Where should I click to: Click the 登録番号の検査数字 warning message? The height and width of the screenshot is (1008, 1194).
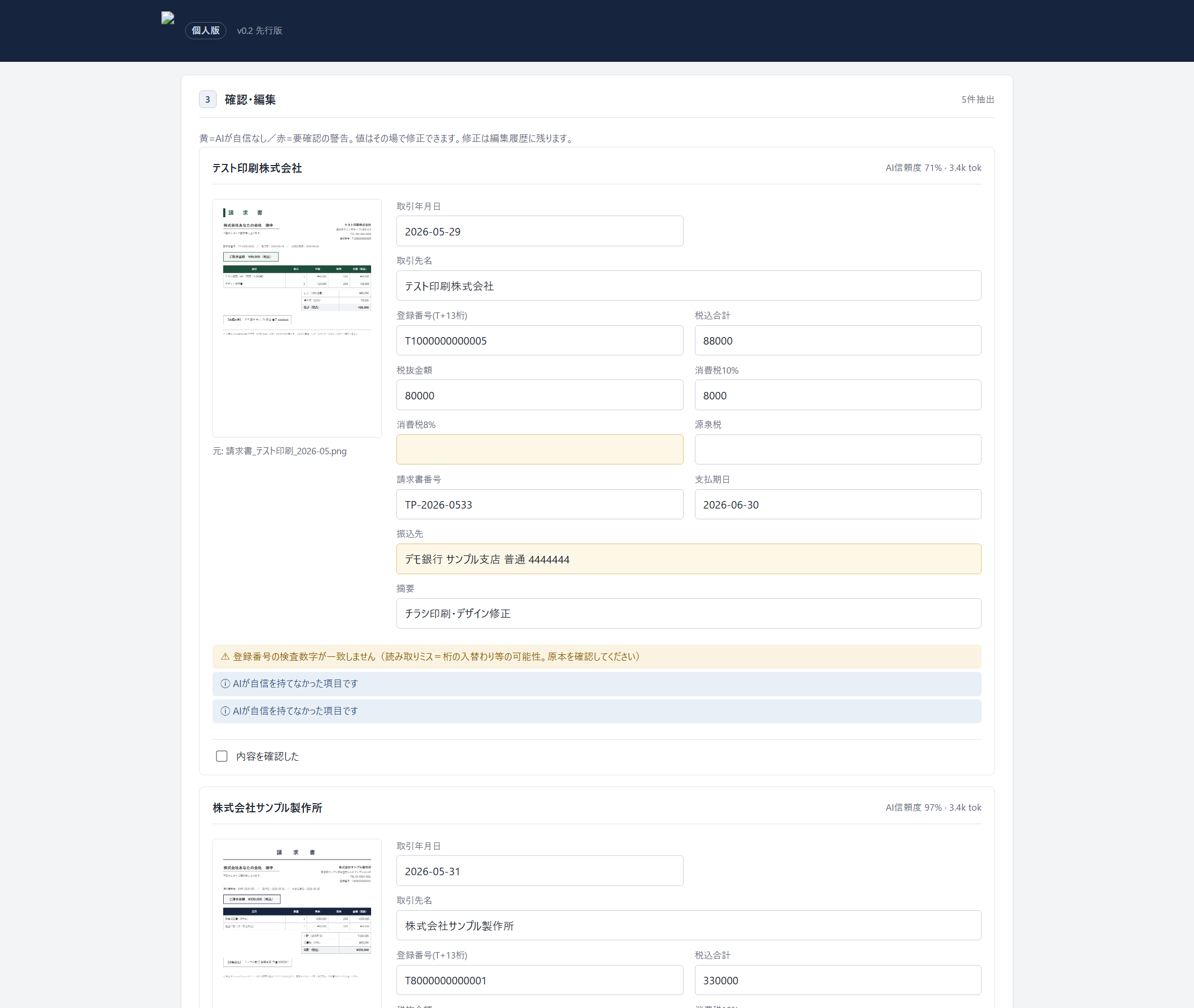(596, 656)
